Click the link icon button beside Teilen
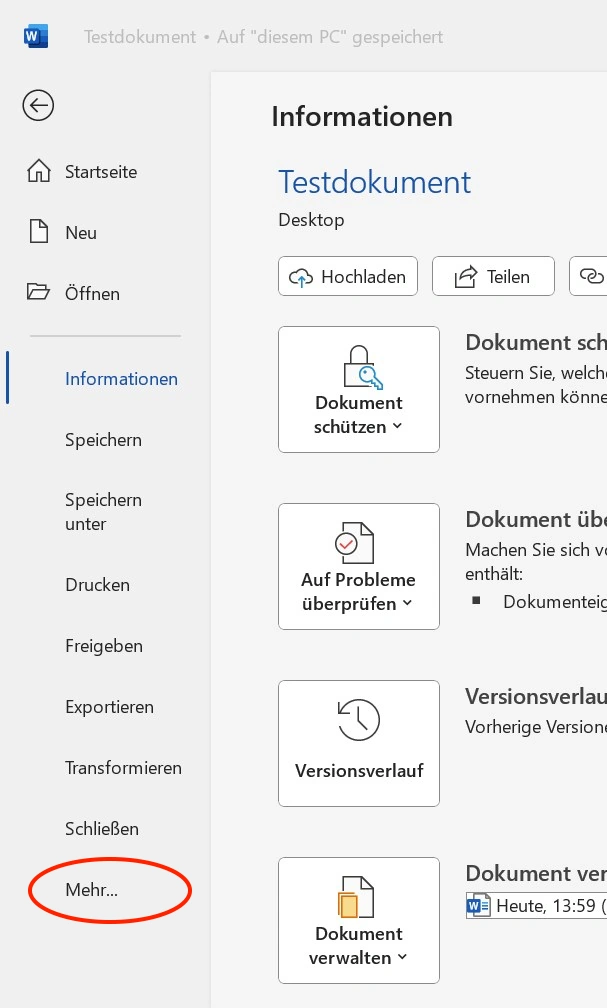 coord(592,277)
